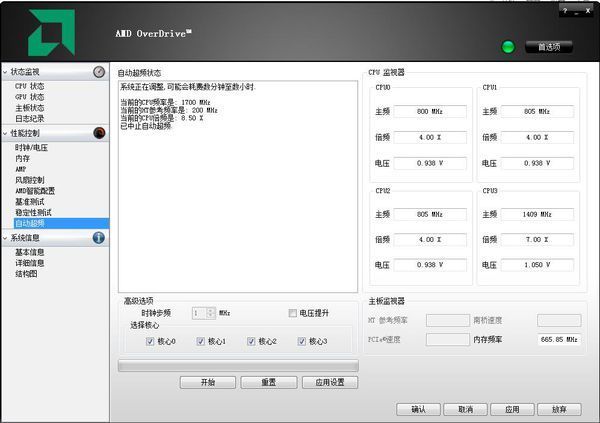Click the CPU3 主频 field showing 1409 MHz
Screen dimensions: 600x423
537,214
